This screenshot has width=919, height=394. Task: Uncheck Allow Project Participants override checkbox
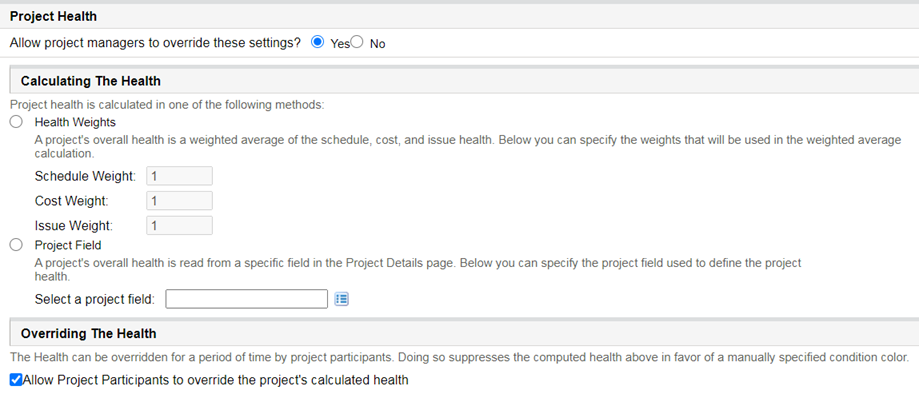16,380
